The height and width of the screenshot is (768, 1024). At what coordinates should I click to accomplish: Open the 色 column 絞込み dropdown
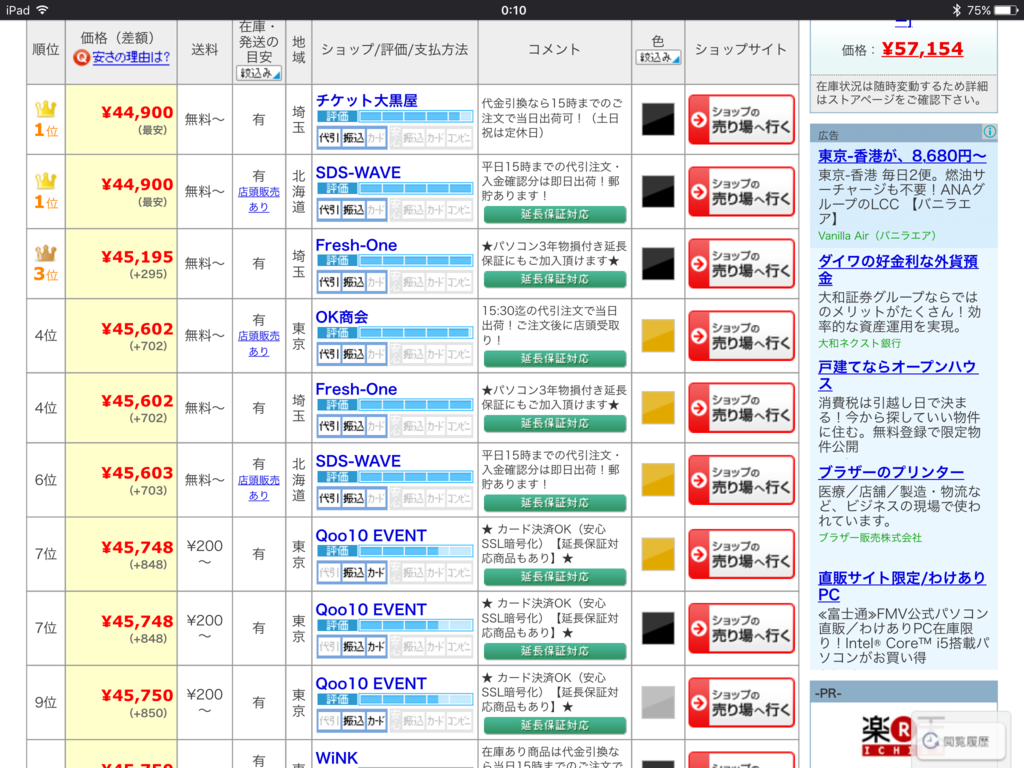[x=658, y=57]
